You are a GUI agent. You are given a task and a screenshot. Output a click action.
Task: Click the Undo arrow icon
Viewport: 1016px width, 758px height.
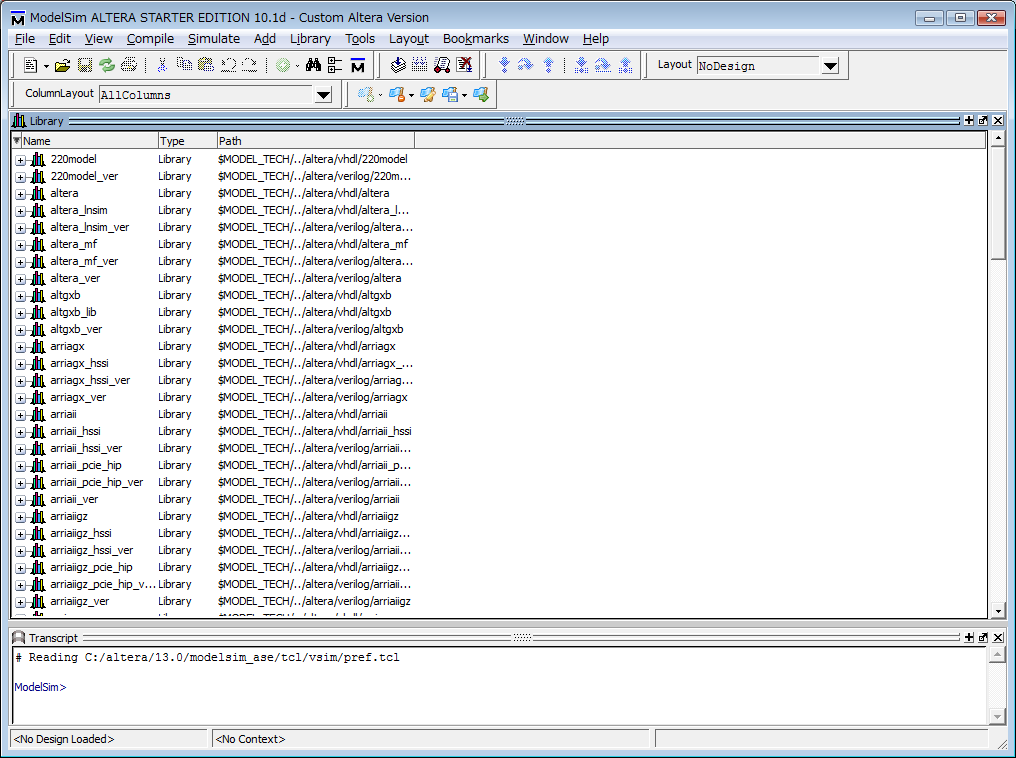[228, 65]
